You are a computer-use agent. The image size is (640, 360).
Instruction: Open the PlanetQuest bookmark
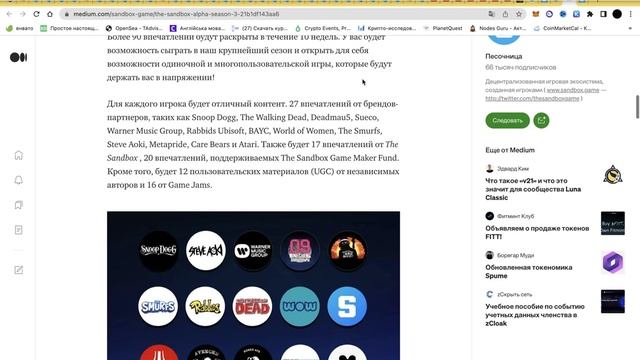pyautogui.click(x=443, y=28)
